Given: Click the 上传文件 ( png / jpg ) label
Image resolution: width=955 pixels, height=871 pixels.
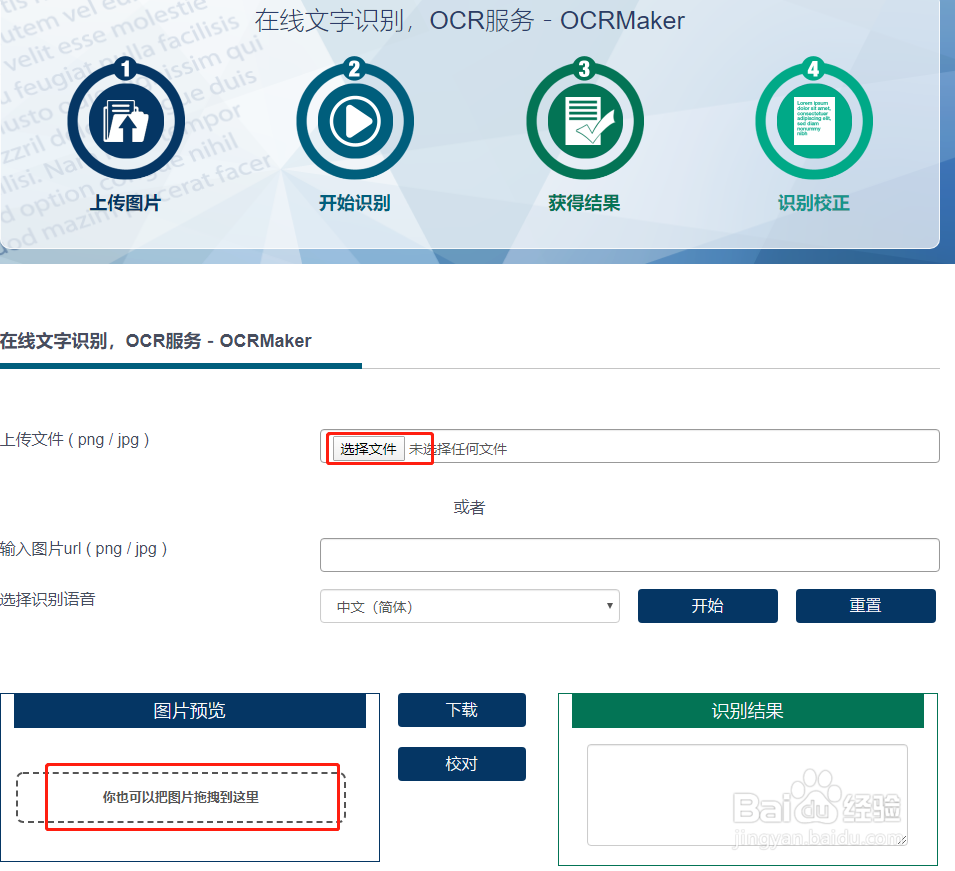Looking at the screenshot, I should pyautogui.click(x=75, y=440).
